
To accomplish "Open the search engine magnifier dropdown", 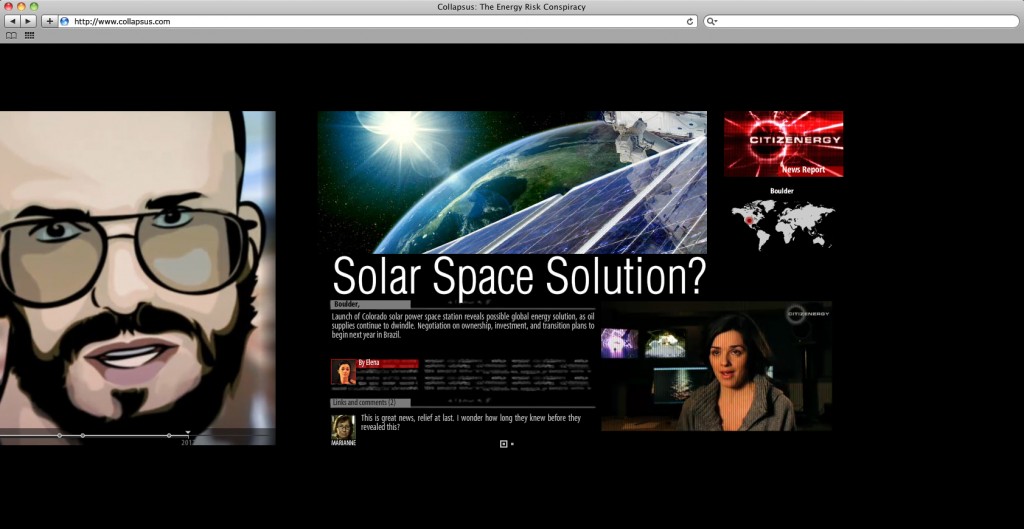I will click(x=711, y=21).
